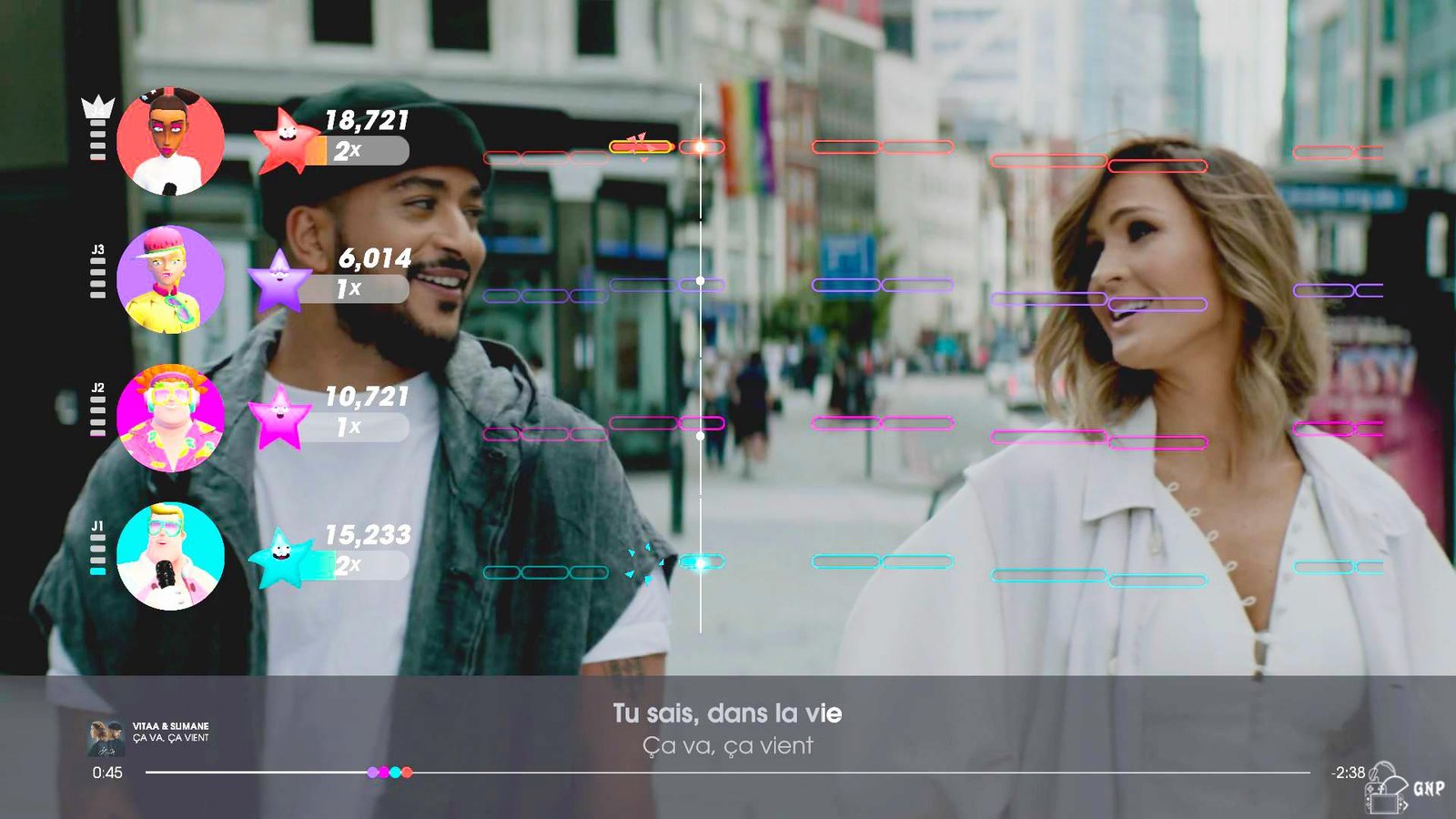This screenshot has width=1456, height=819.
Task: Select the red star score icon
Action: point(285,142)
